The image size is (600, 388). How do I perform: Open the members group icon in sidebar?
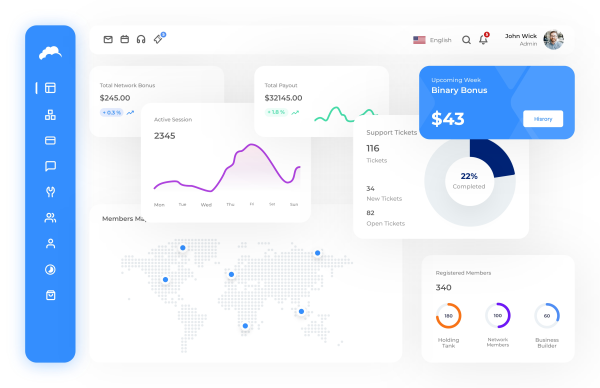click(51, 218)
